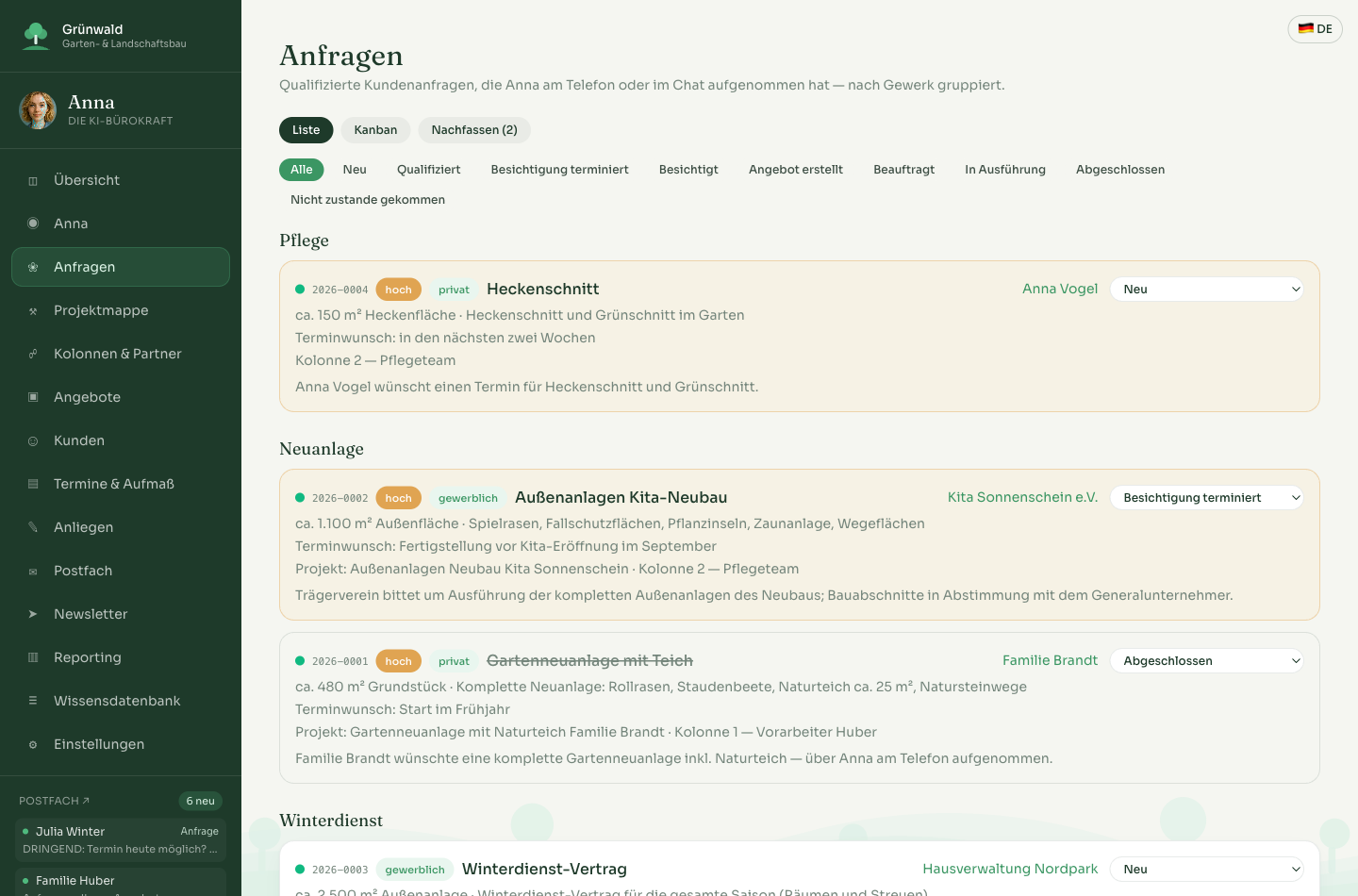Open the Übersicht page
Image resolution: width=1358 pixels, height=896 pixels.
(x=121, y=180)
